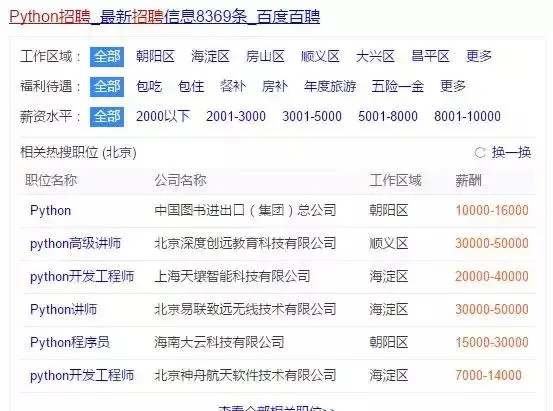The image size is (553, 411).
Task: Open the Python程序员 job title
Action: click(x=70, y=343)
